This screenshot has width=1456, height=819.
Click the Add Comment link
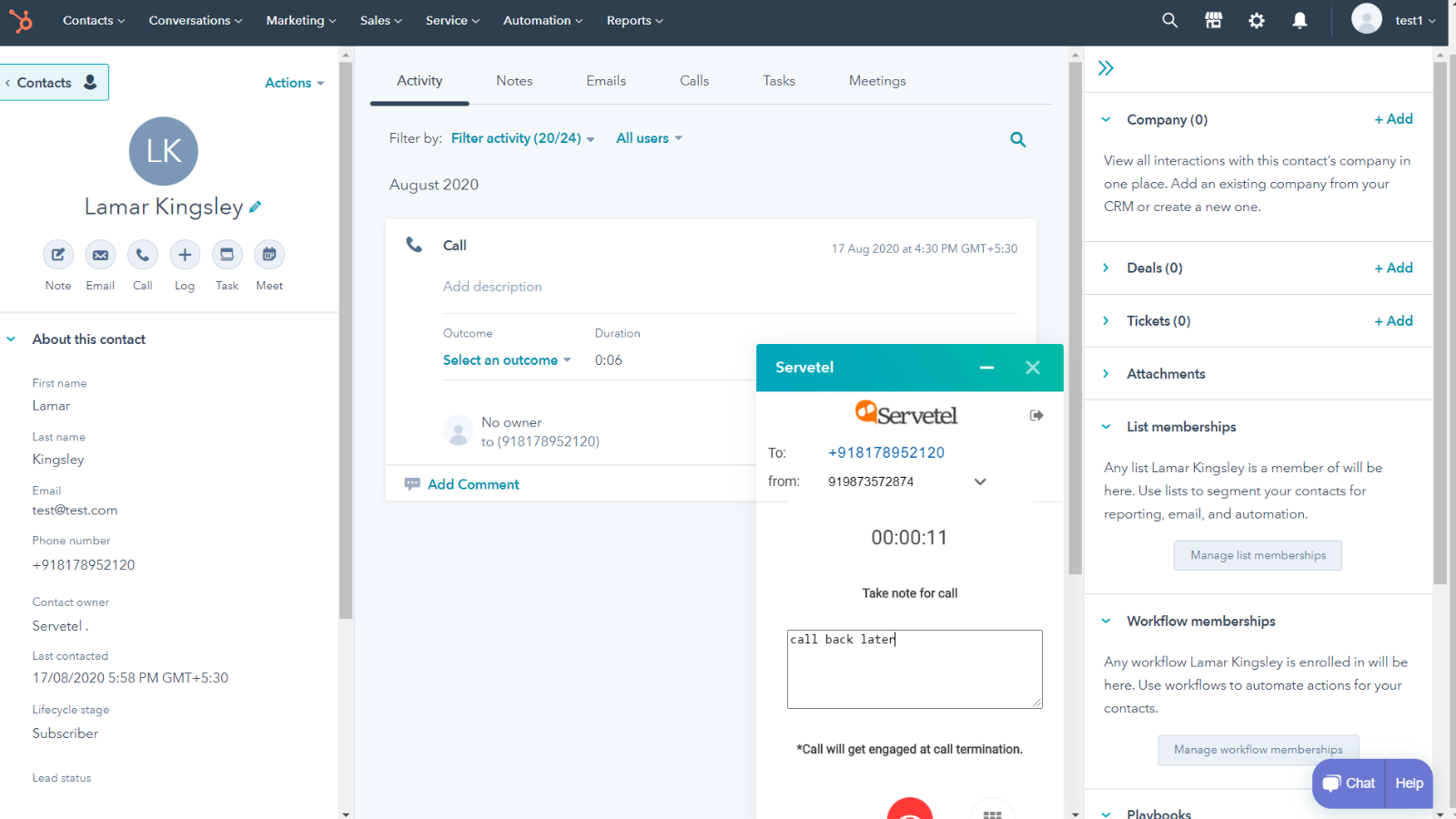(473, 484)
